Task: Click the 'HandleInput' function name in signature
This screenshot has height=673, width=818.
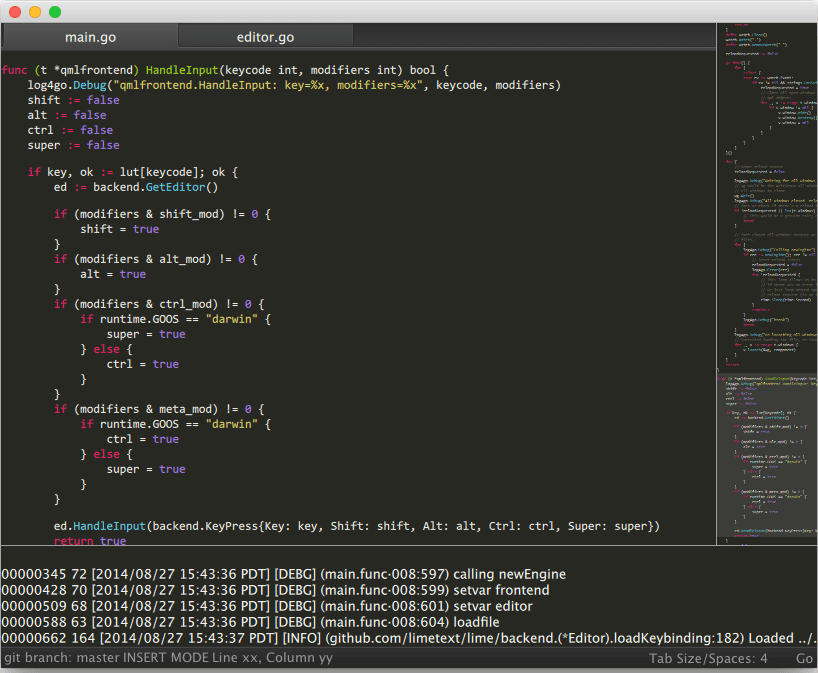Action: coord(182,70)
